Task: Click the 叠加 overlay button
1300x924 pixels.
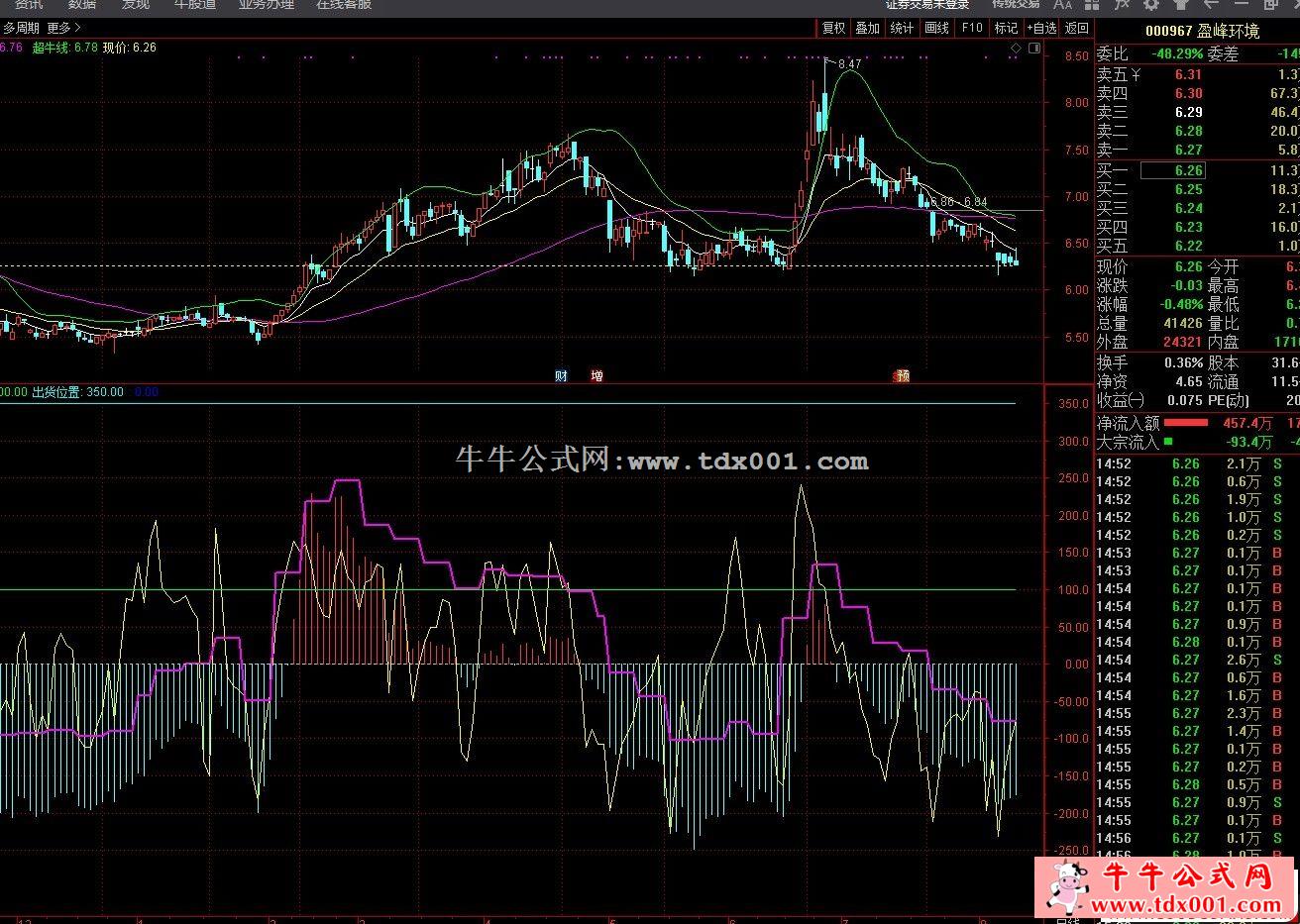Action: tap(868, 28)
